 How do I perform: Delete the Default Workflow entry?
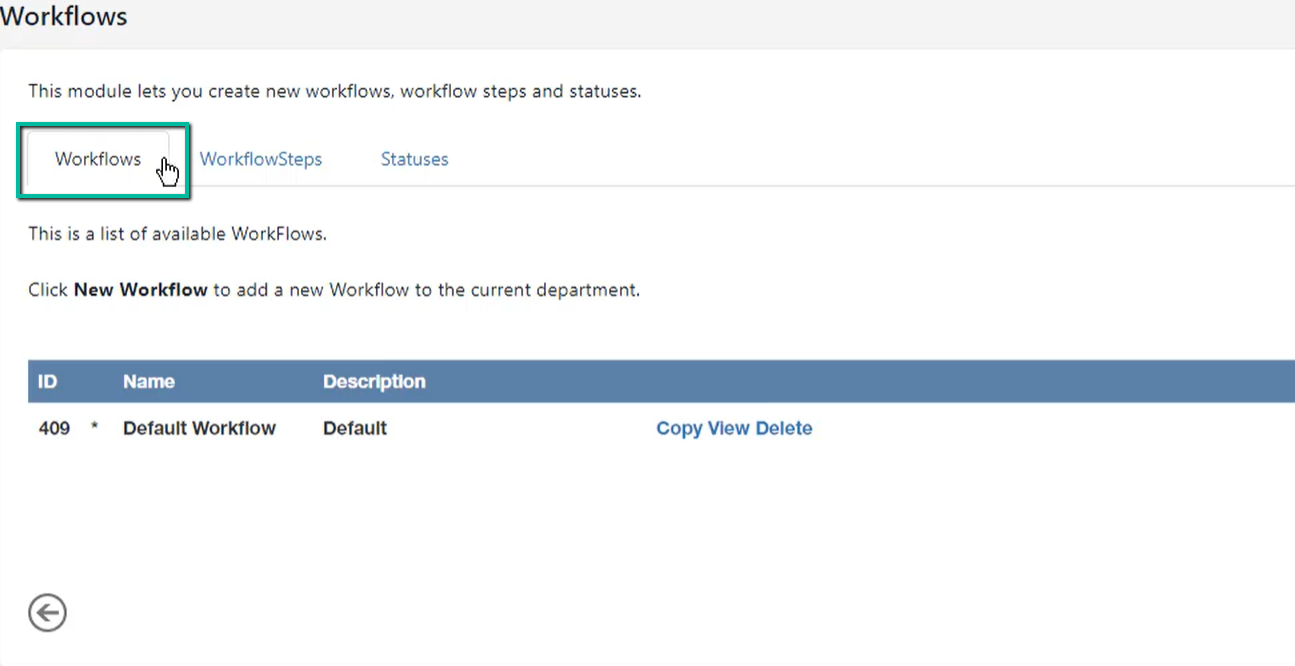[x=784, y=428]
